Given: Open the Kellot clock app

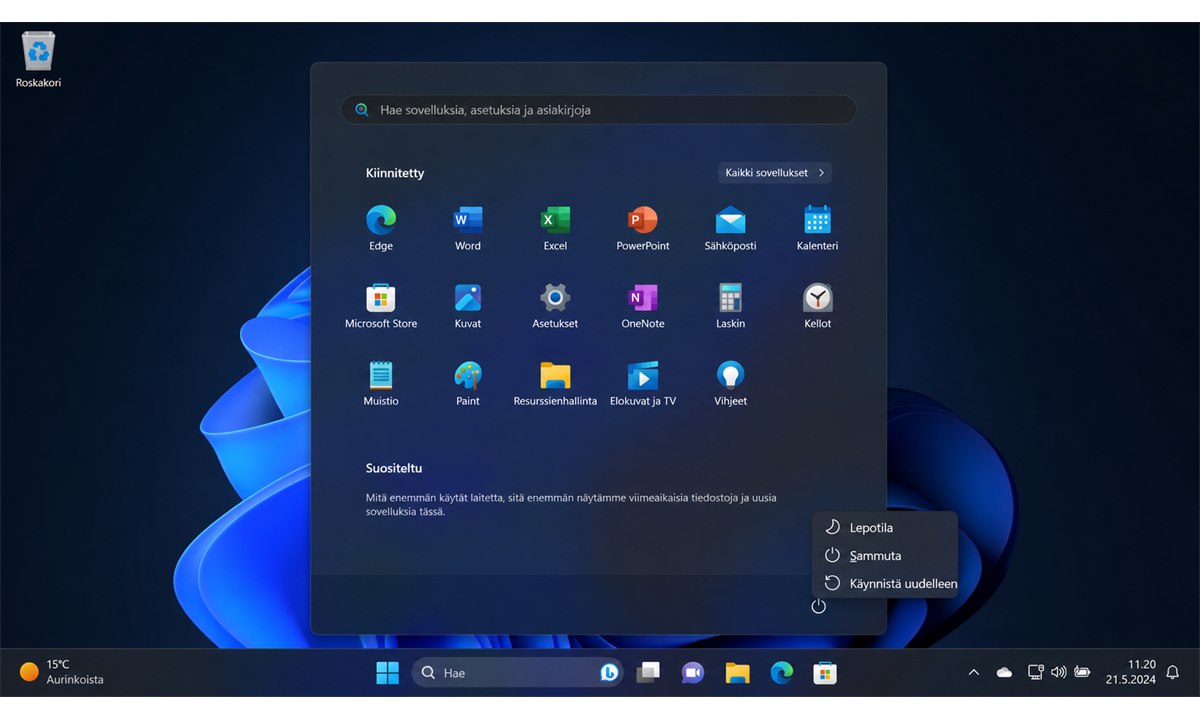Looking at the screenshot, I should coord(817,306).
